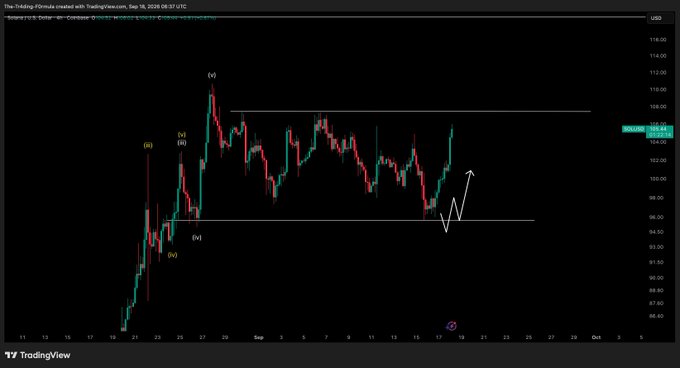This screenshot has width=680, height=368.
Task: Click the SOLUSD symbol price tag
Action: [634, 129]
